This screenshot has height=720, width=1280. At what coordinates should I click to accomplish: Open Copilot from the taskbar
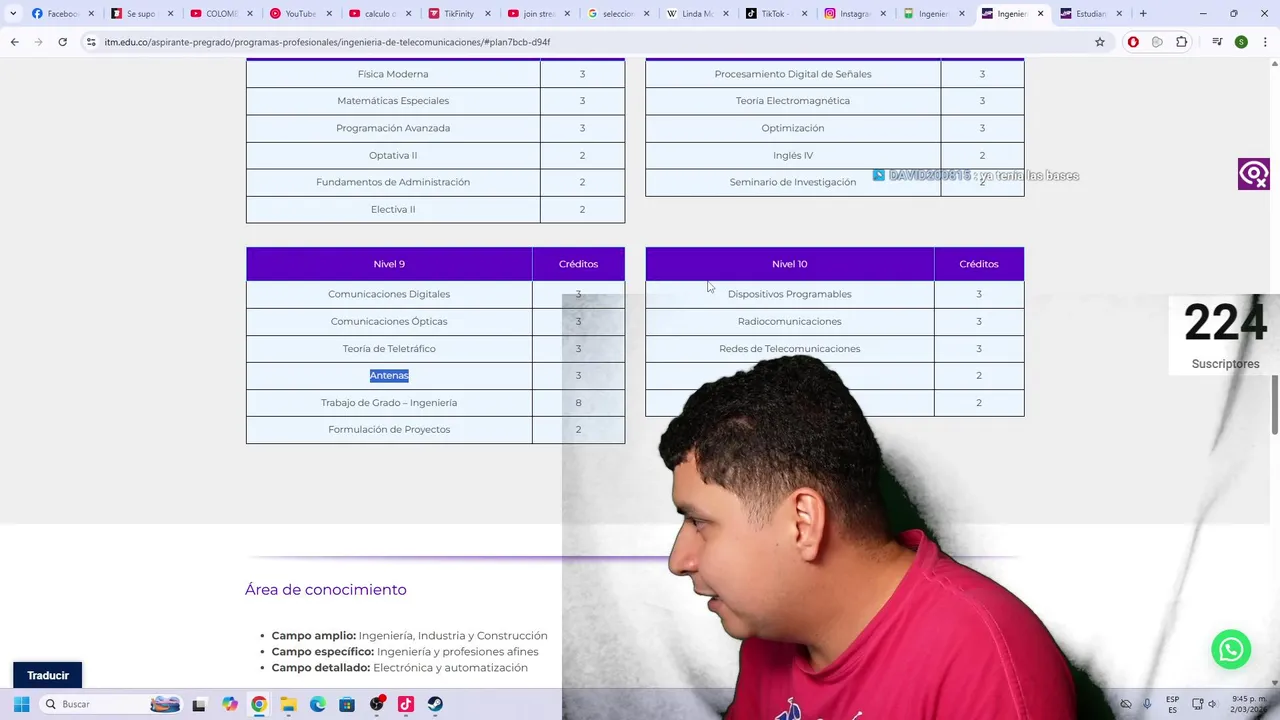click(x=230, y=704)
